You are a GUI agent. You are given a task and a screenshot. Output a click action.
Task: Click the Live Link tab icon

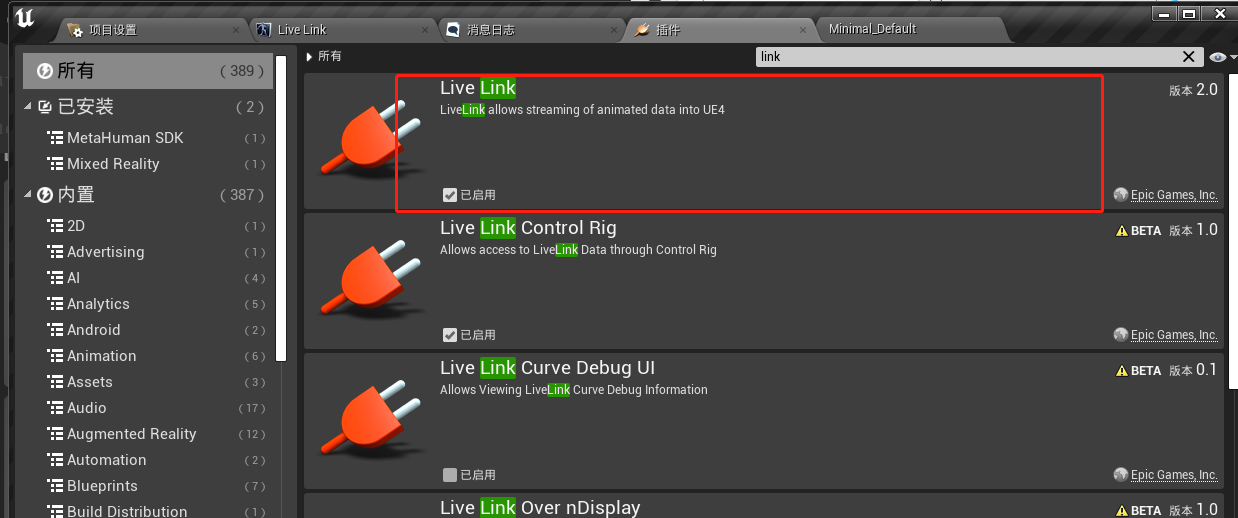pos(264,30)
